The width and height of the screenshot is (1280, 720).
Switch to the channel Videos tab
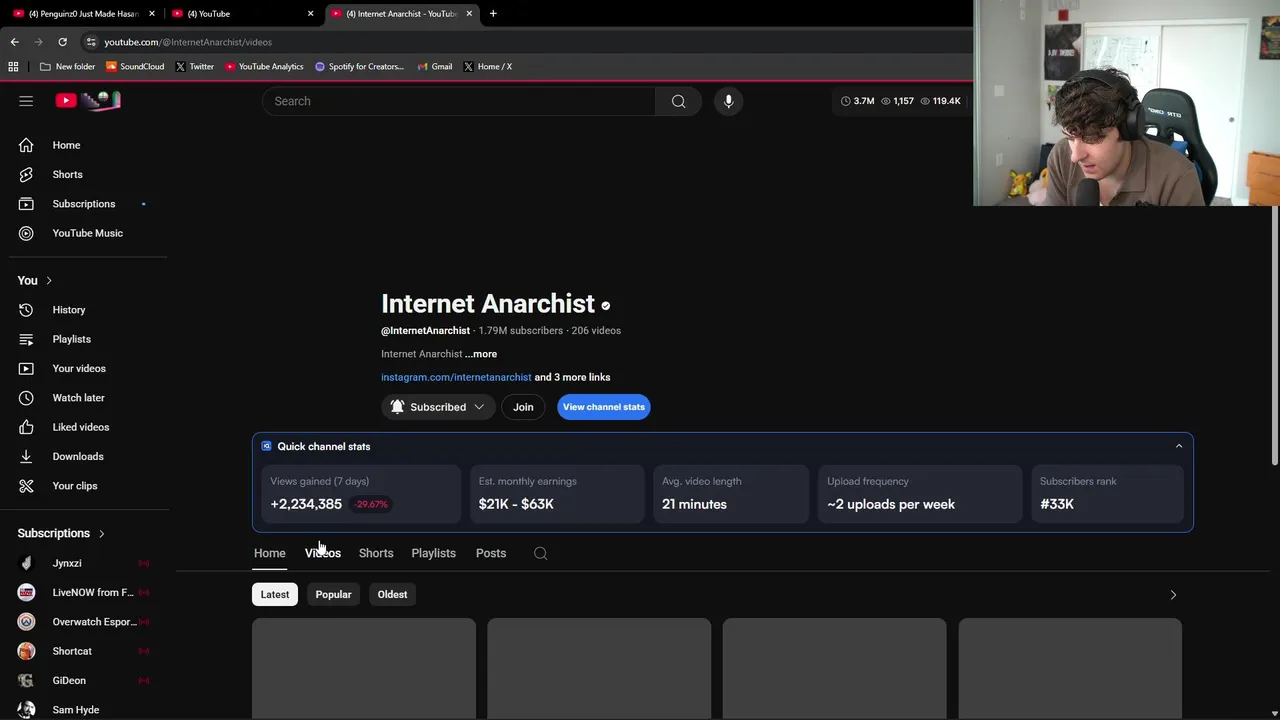[323, 553]
